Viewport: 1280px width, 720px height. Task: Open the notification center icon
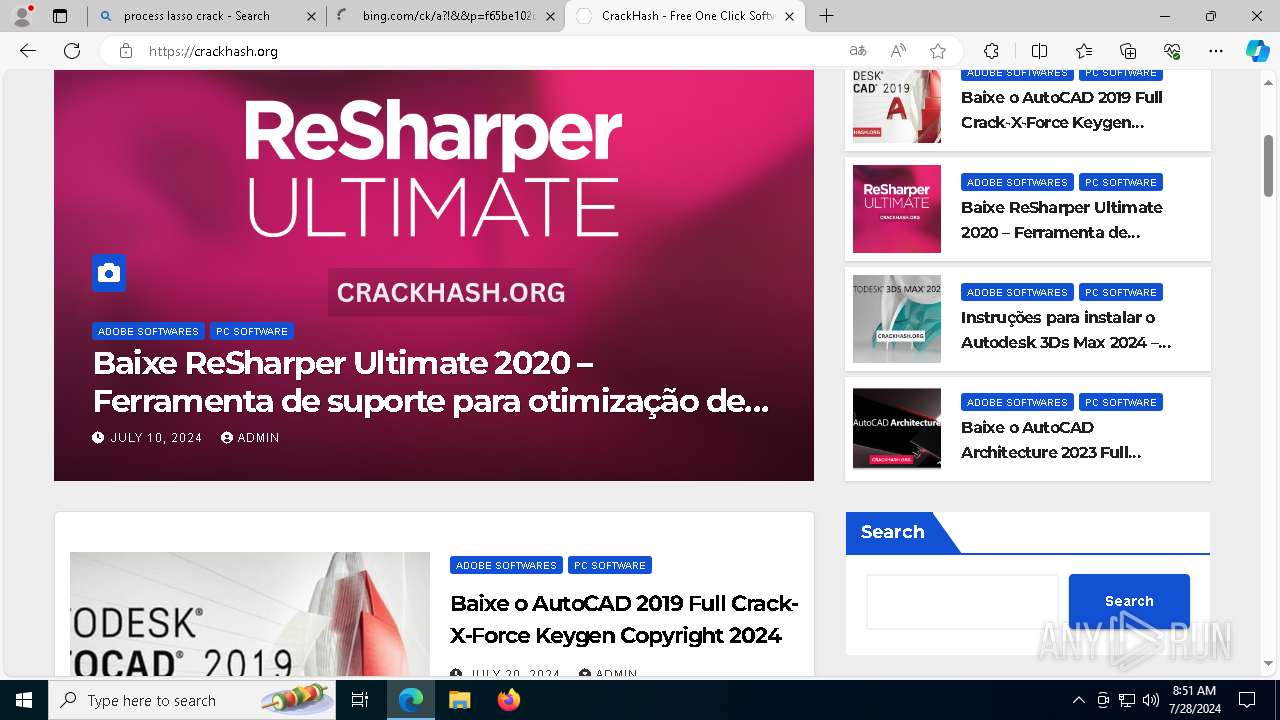(1247, 700)
